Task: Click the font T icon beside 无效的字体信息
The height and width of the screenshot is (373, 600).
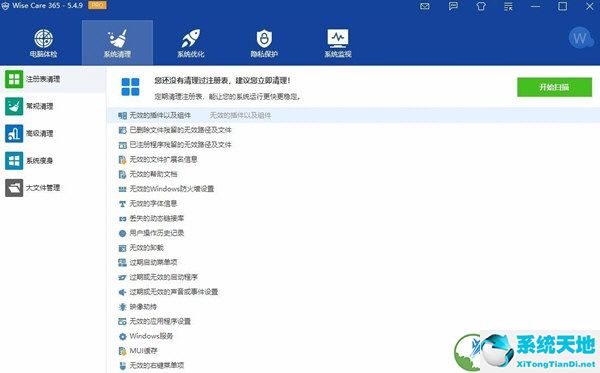Action: pos(122,204)
